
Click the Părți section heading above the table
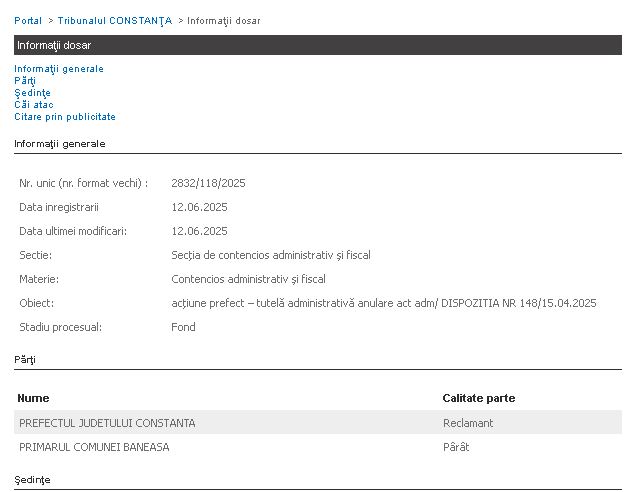[25, 360]
